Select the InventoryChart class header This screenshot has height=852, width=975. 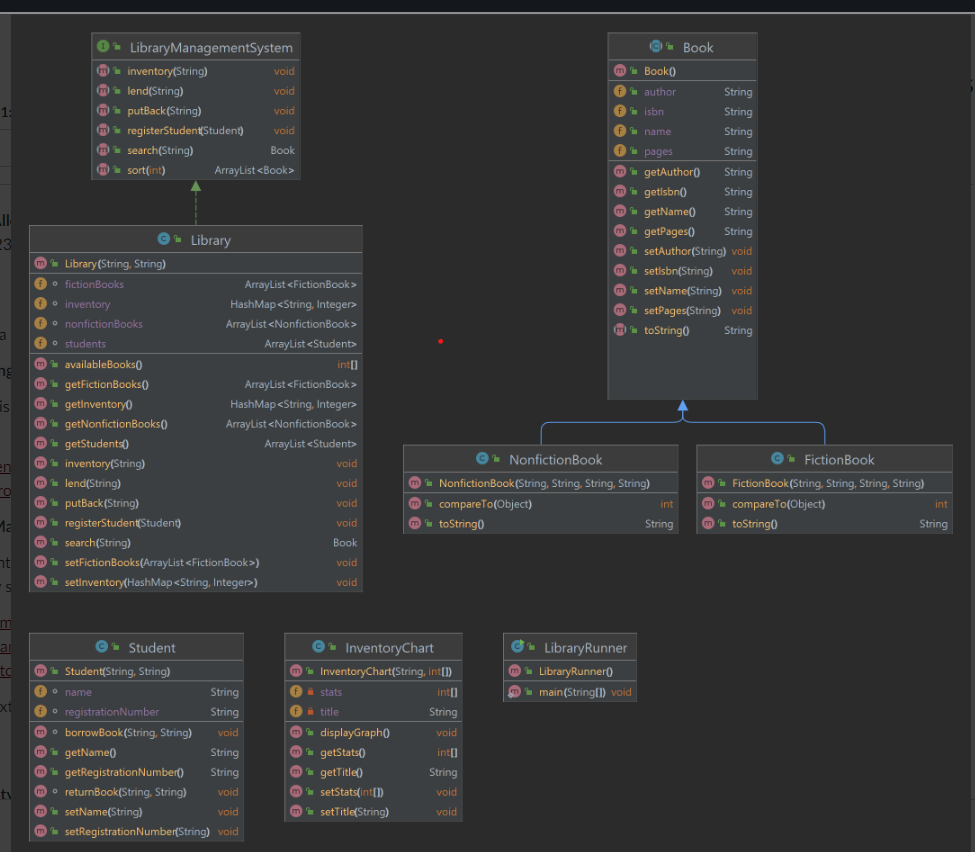[373, 647]
